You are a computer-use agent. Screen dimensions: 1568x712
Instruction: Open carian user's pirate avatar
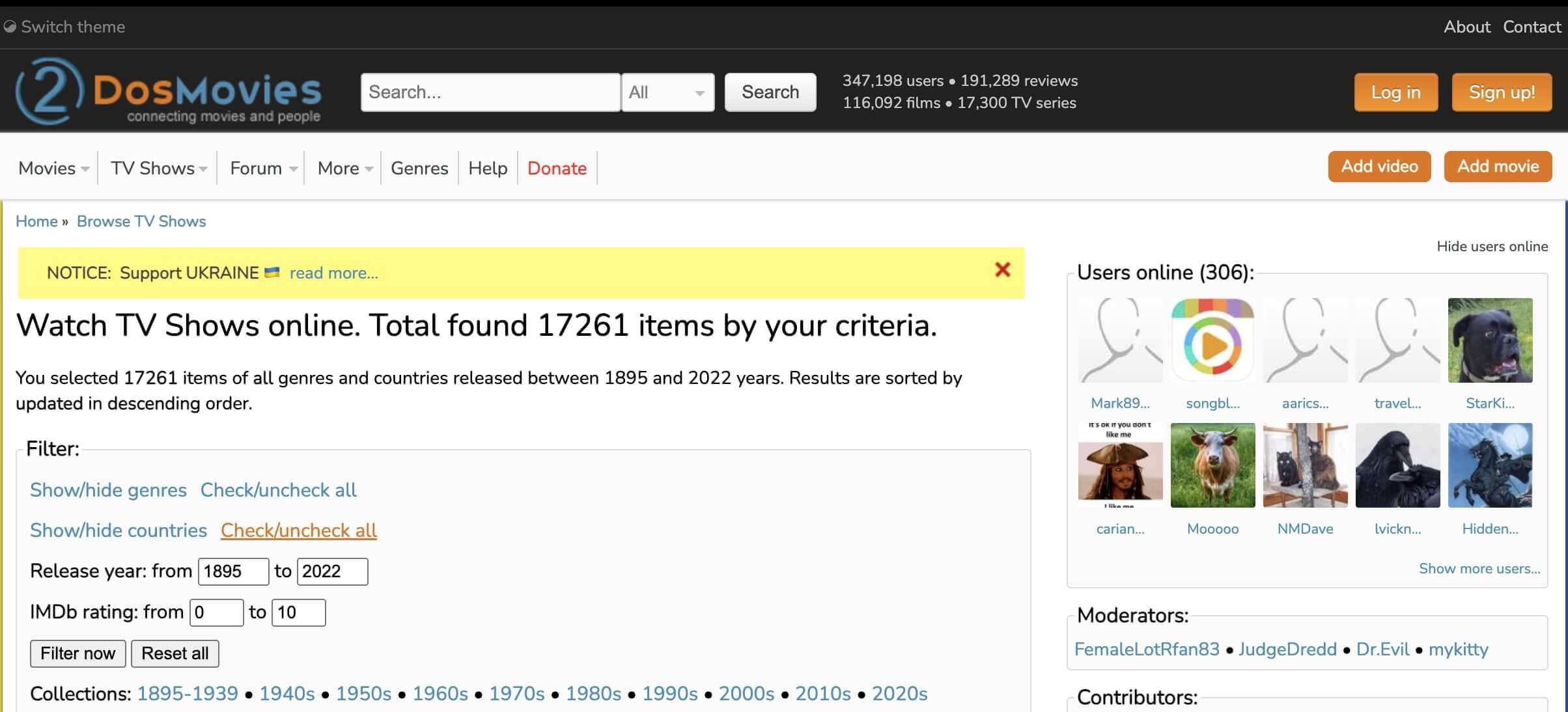[x=1120, y=465]
